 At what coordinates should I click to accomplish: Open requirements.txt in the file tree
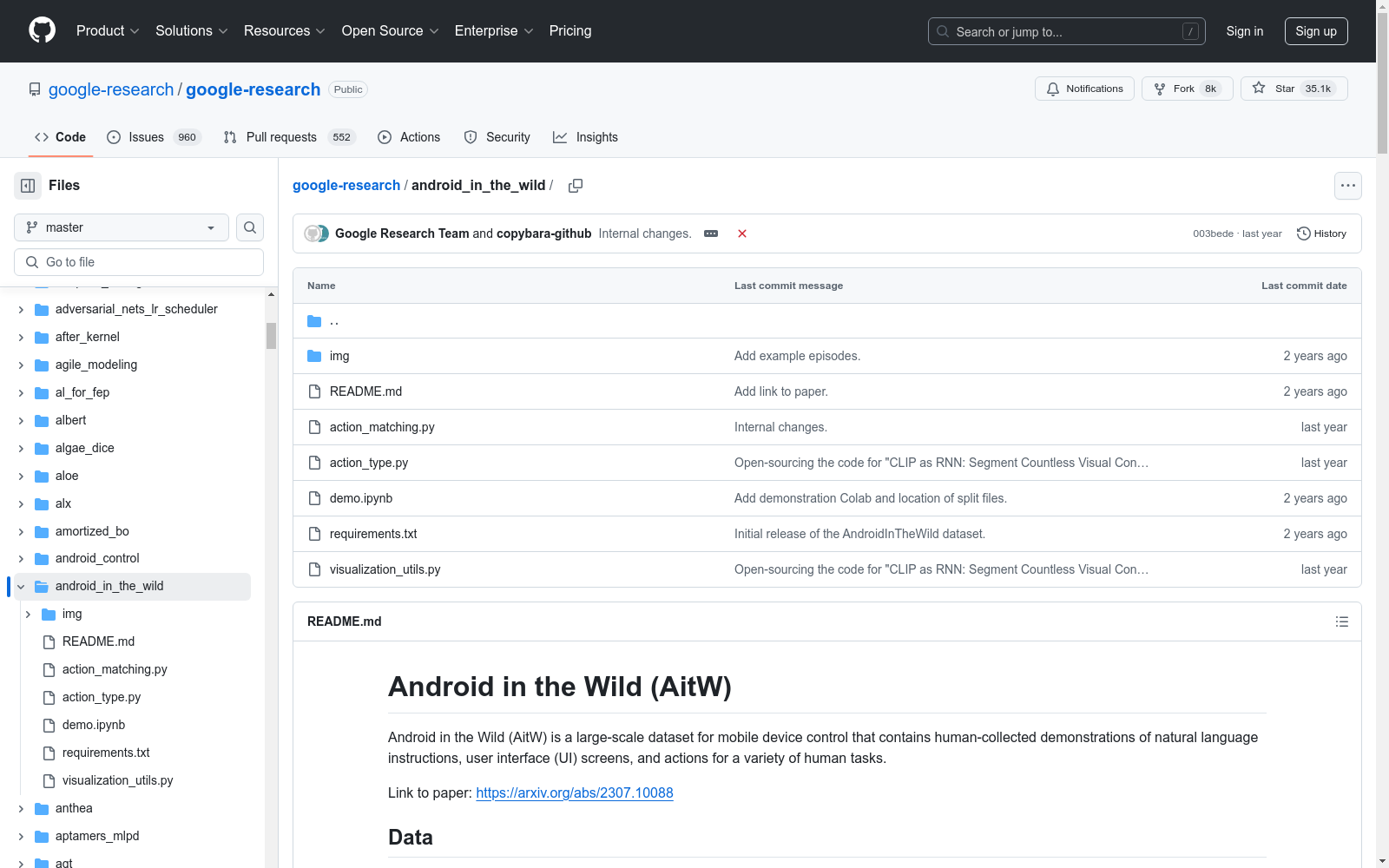[x=106, y=753]
